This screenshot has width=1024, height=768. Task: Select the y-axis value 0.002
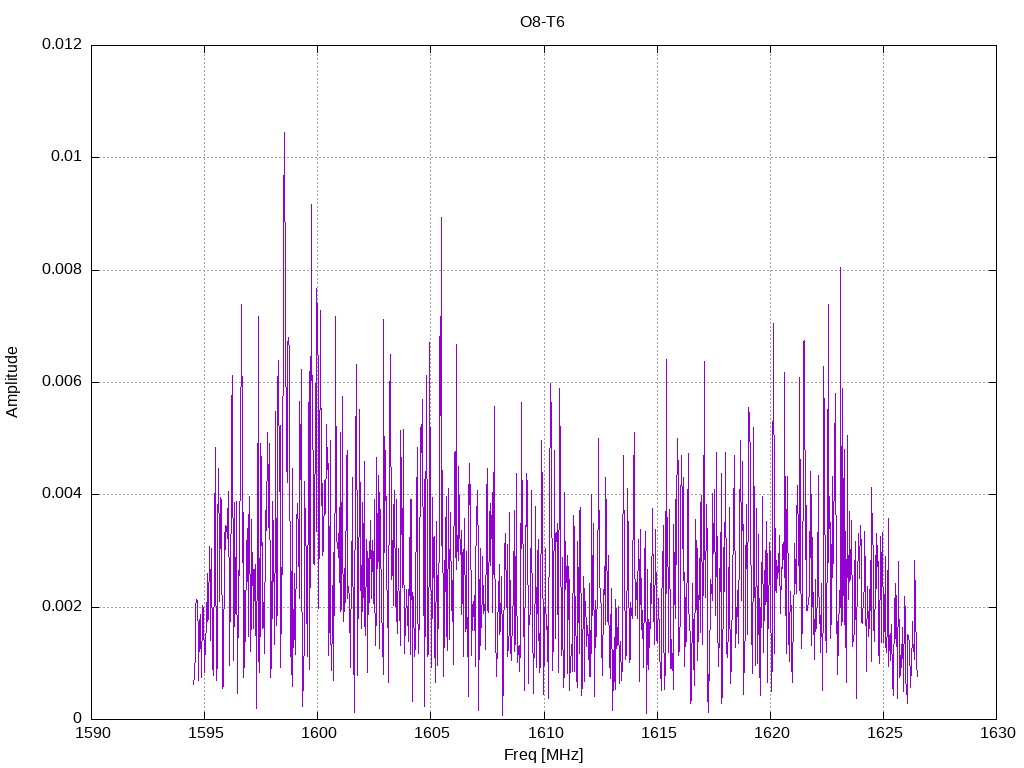(62, 607)
